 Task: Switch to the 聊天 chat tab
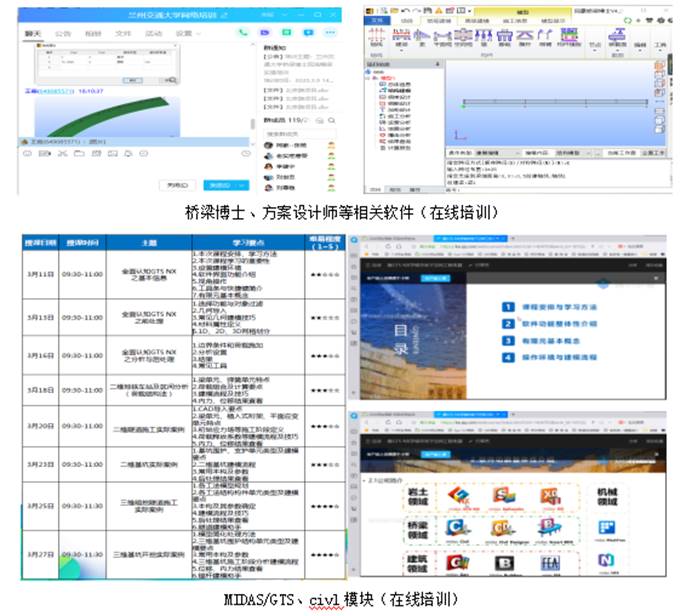[31, 33]
